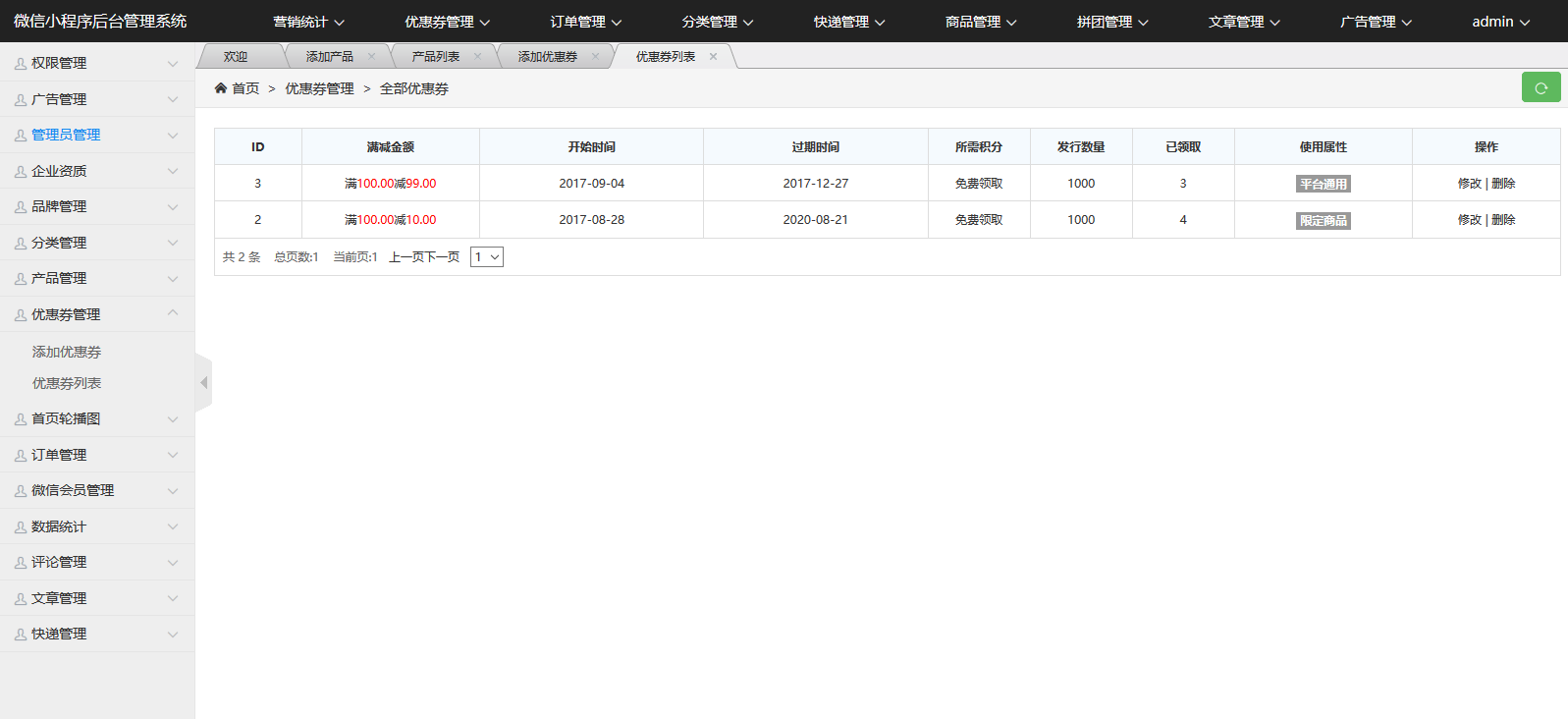Open 拼团管理 in the top menu
The image size is (1568, 719).
(1111, 22)
